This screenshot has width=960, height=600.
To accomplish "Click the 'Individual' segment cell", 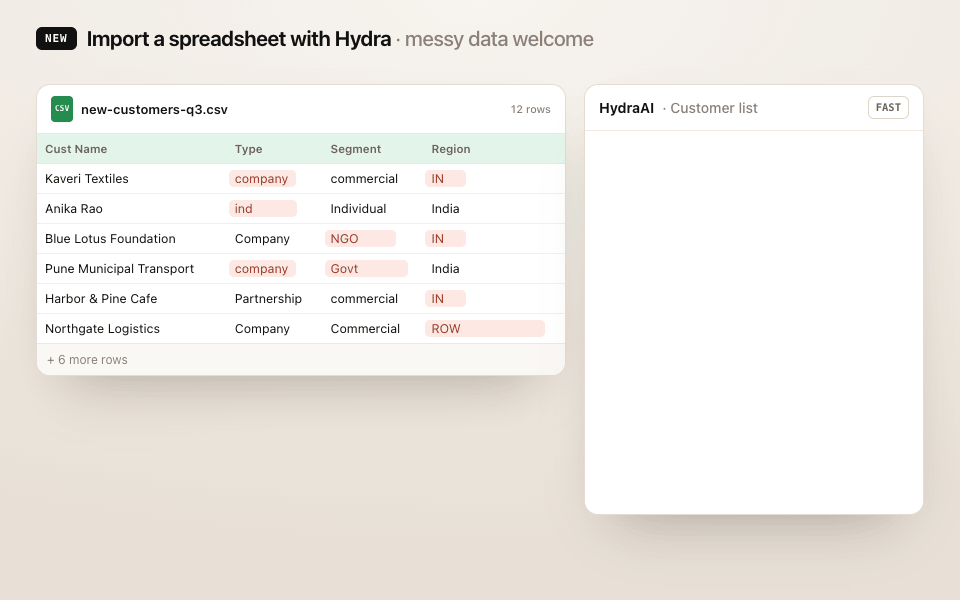I will (x=358, y=209).
